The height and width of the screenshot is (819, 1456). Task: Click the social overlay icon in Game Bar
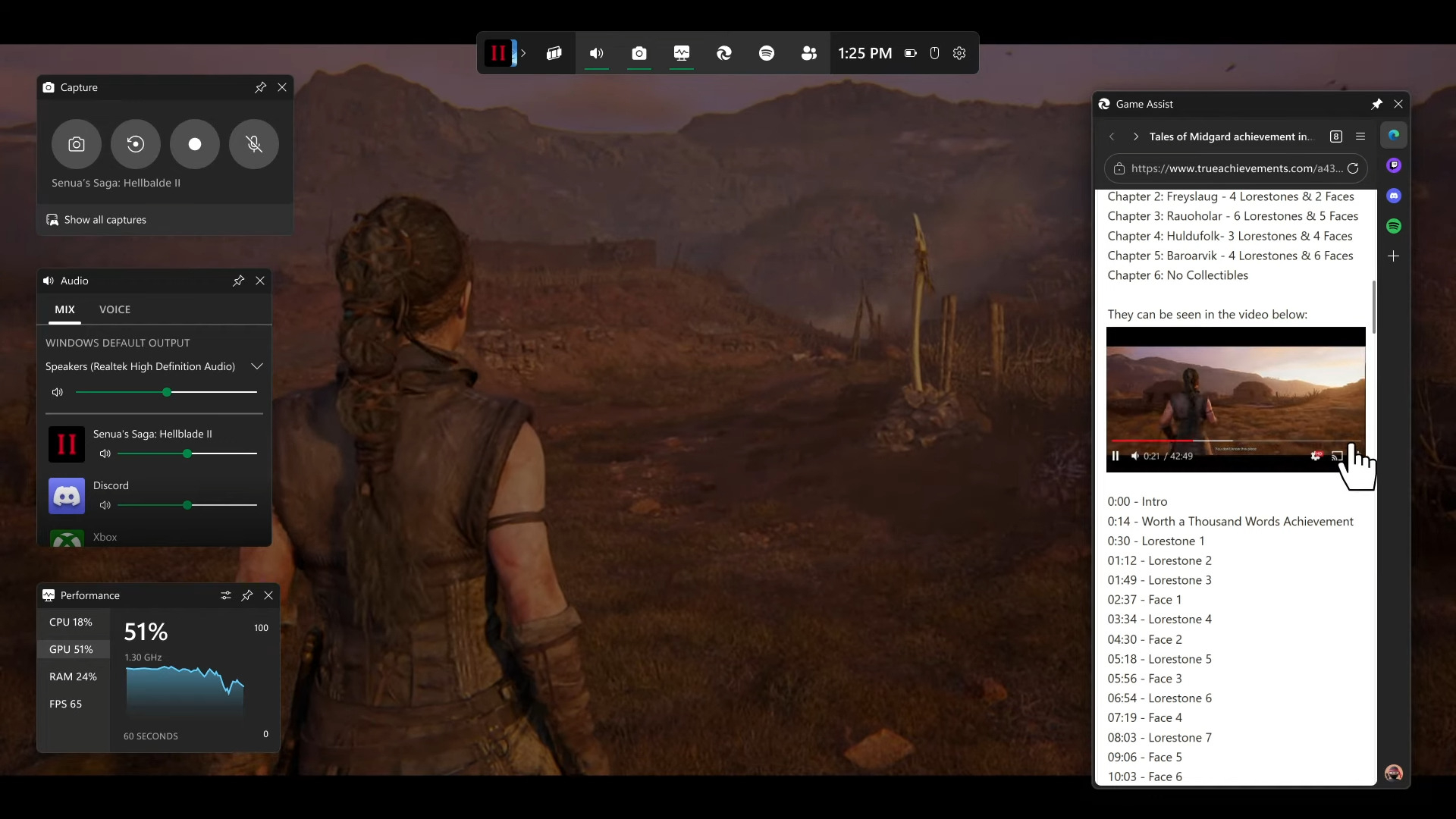[809, 53]
